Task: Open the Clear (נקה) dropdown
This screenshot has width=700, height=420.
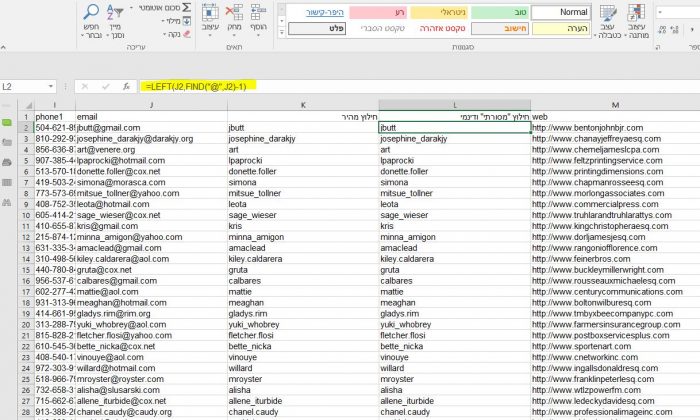Action: coord(165,34)
